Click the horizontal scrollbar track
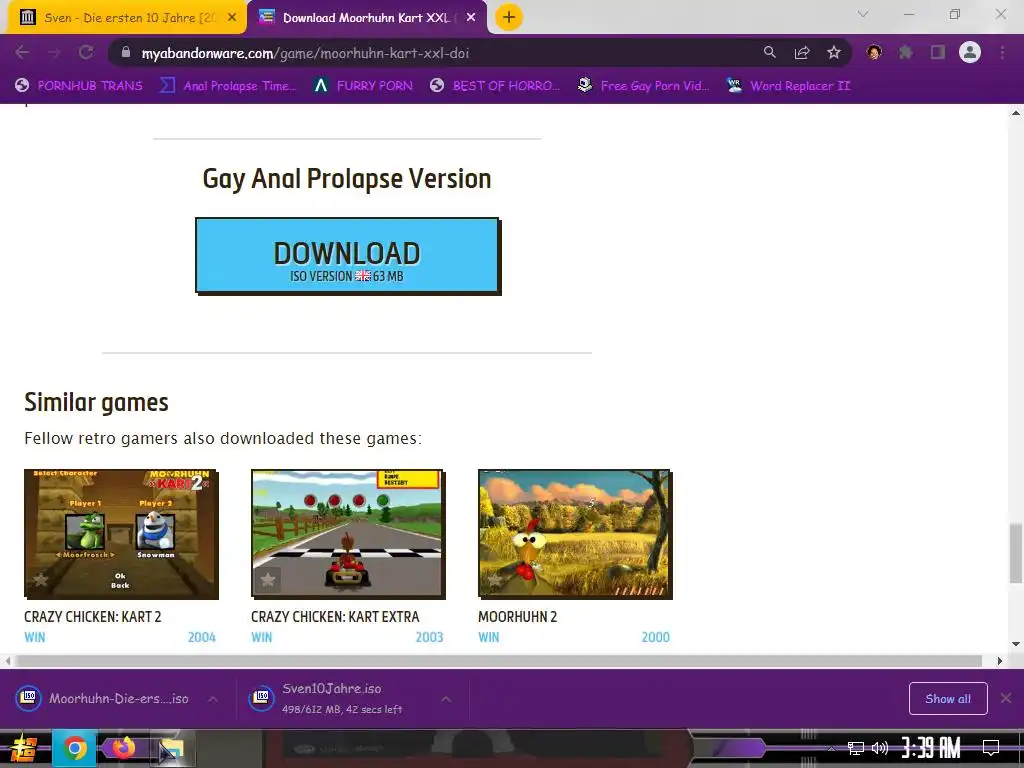 499,661
